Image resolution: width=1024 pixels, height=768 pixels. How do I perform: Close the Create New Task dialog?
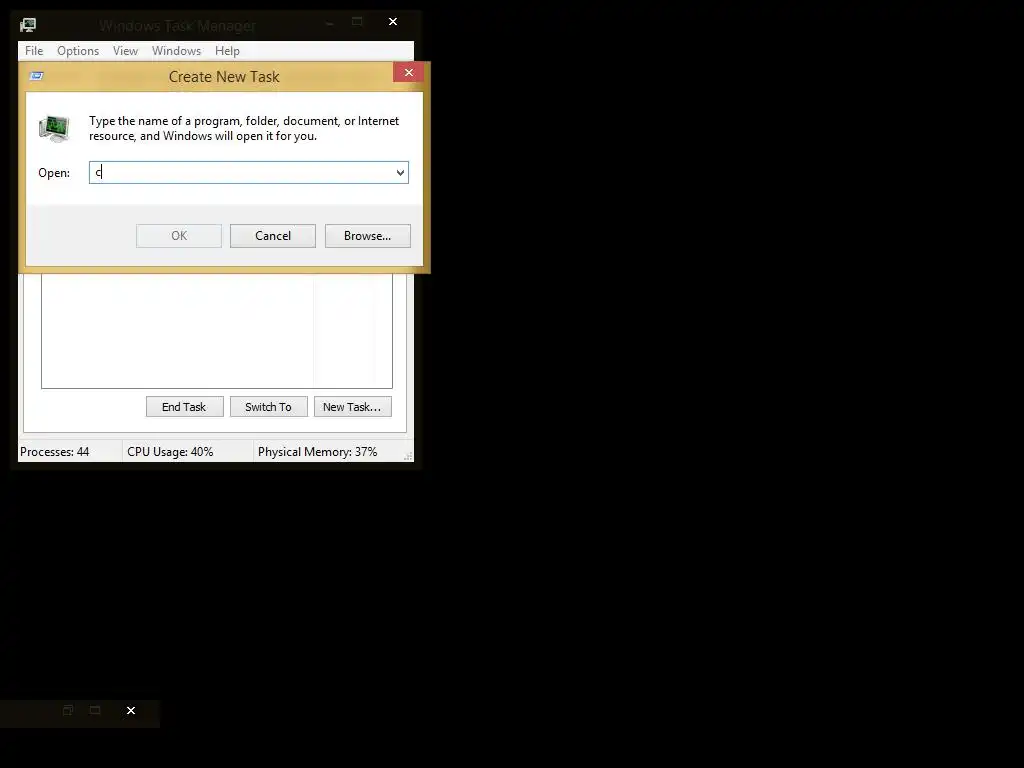tap(409, 72)
